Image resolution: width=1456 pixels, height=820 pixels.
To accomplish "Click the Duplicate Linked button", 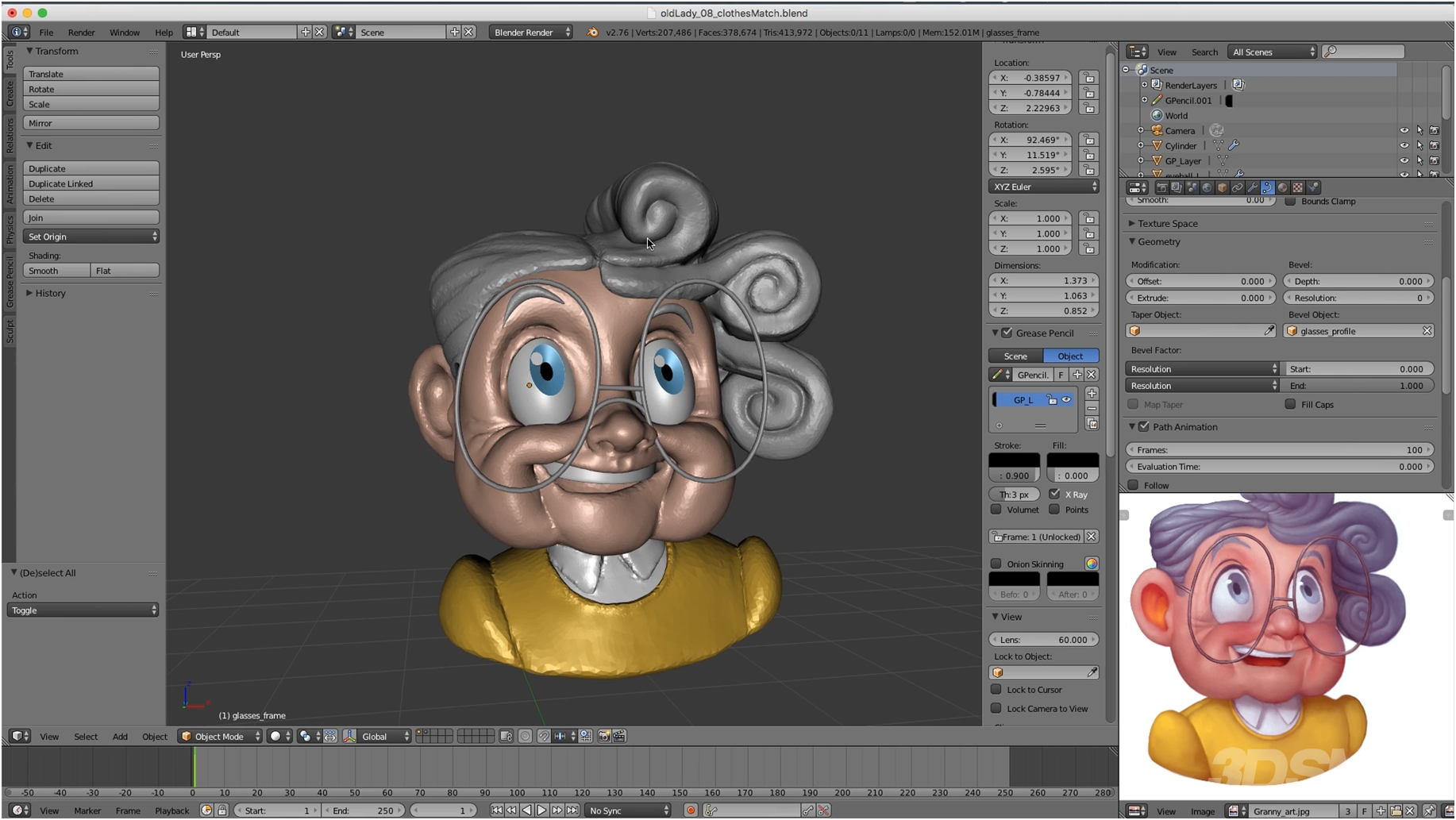I will point(91,183).
